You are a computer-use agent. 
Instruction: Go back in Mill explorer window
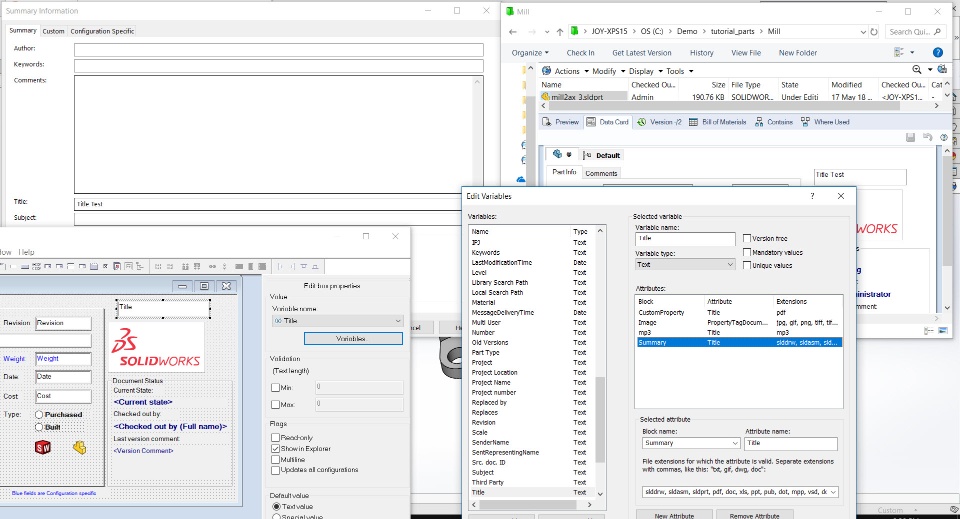512,31
